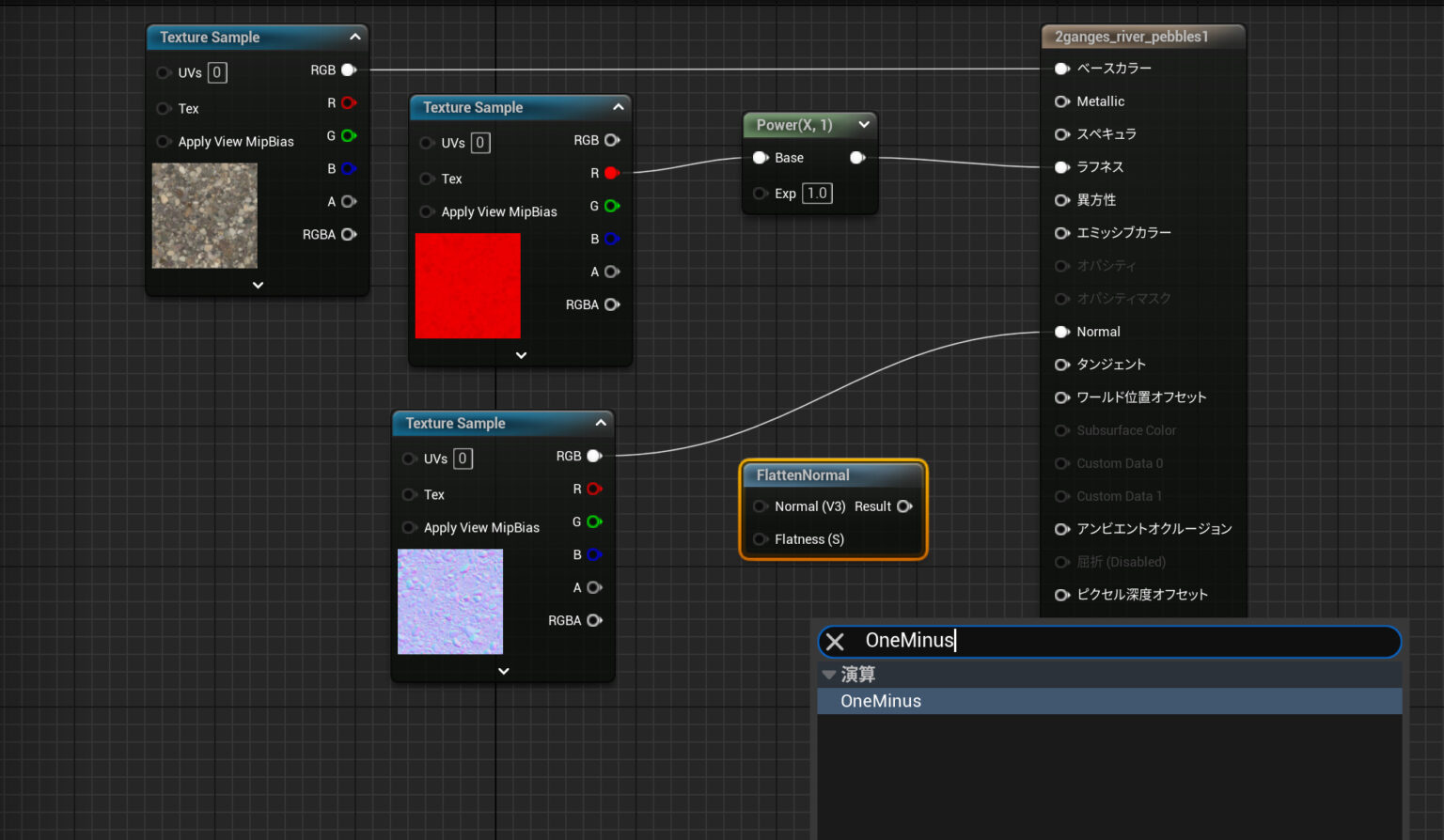This screenshot has height=840, width=1444.
Task: Click the ベースカラー input pin on material node
Action: [1062, 68]
